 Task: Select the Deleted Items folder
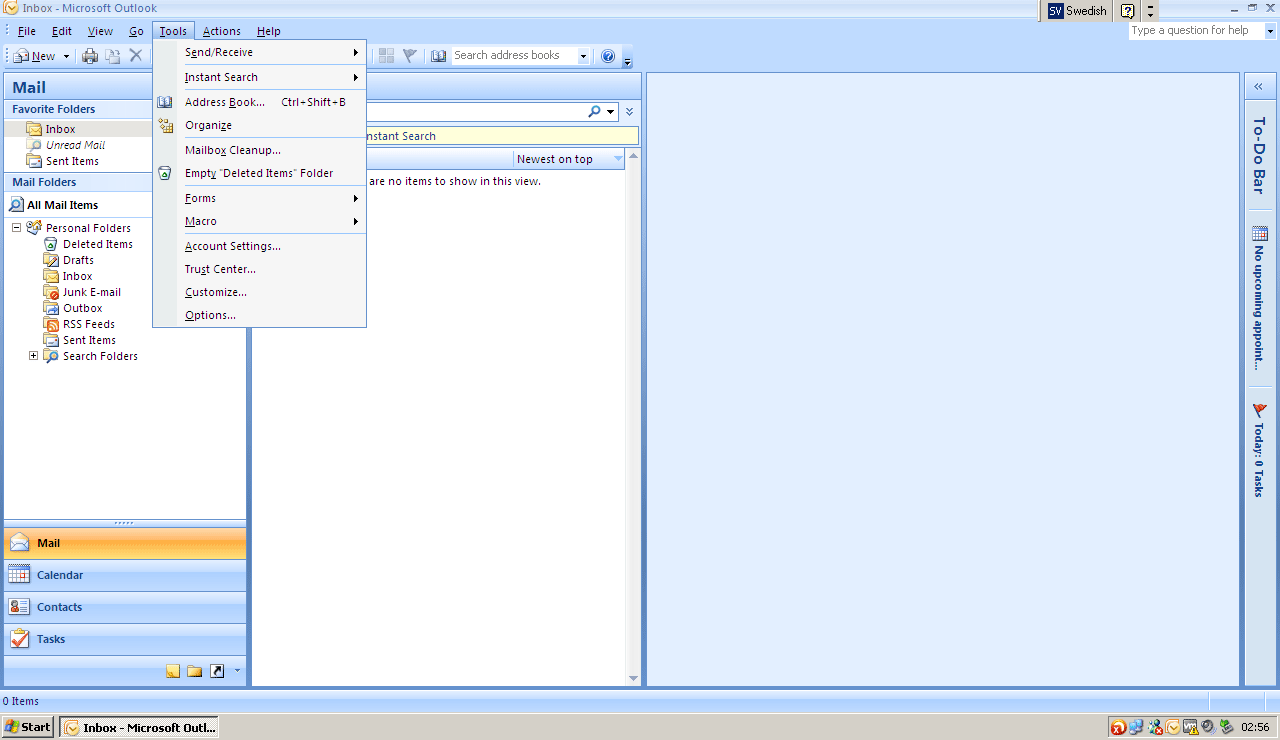[x=97, y=244]
